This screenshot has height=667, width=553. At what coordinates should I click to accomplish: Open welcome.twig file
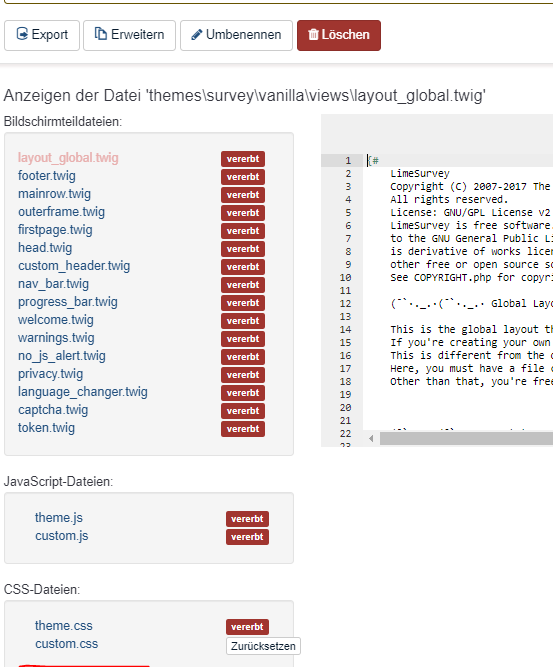click(x=56, y=320)
